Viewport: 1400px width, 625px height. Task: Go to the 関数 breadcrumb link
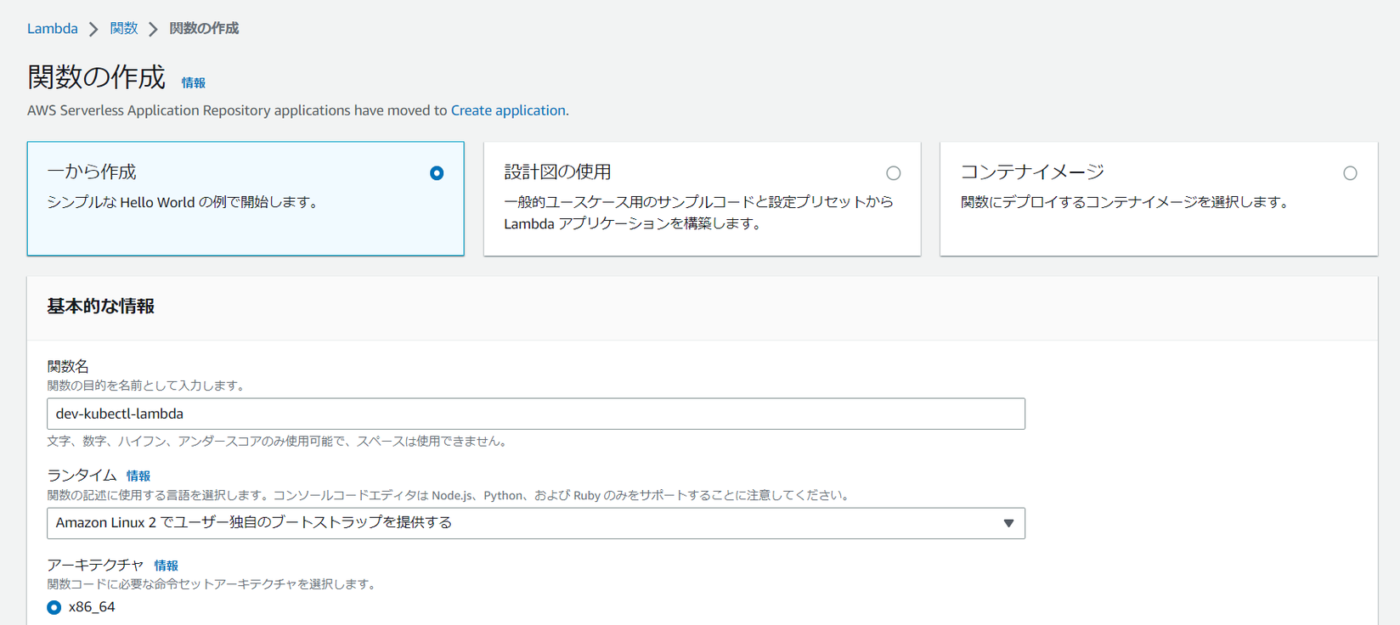click(124, 28)
